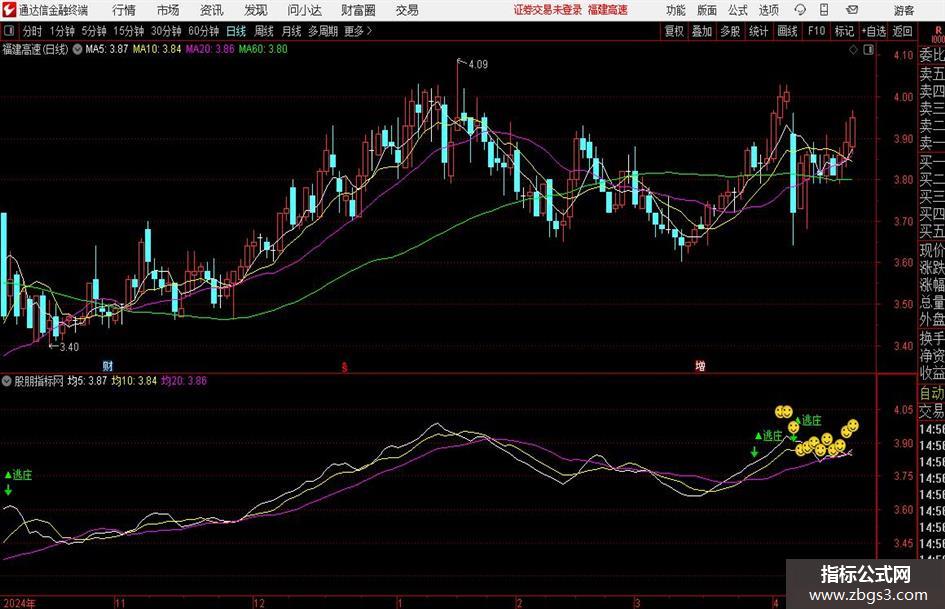945x609 pixels.
Task: Open the 行情 menu
Action: click(x=124, y=10)
